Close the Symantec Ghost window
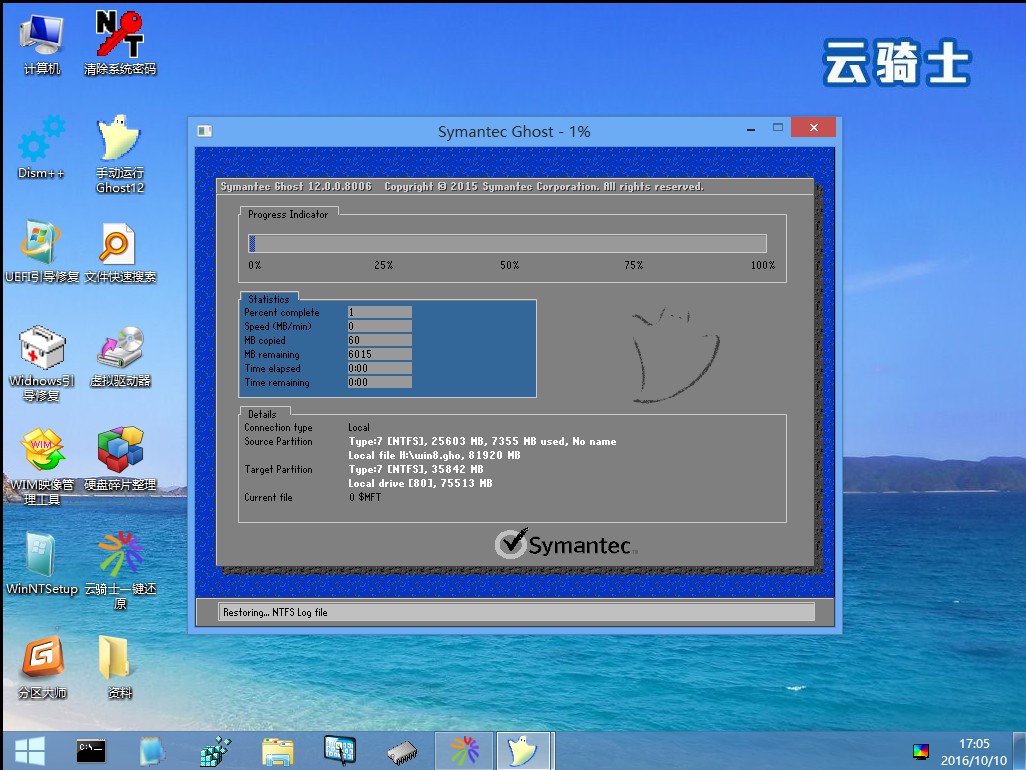 (x=813, y=128)
